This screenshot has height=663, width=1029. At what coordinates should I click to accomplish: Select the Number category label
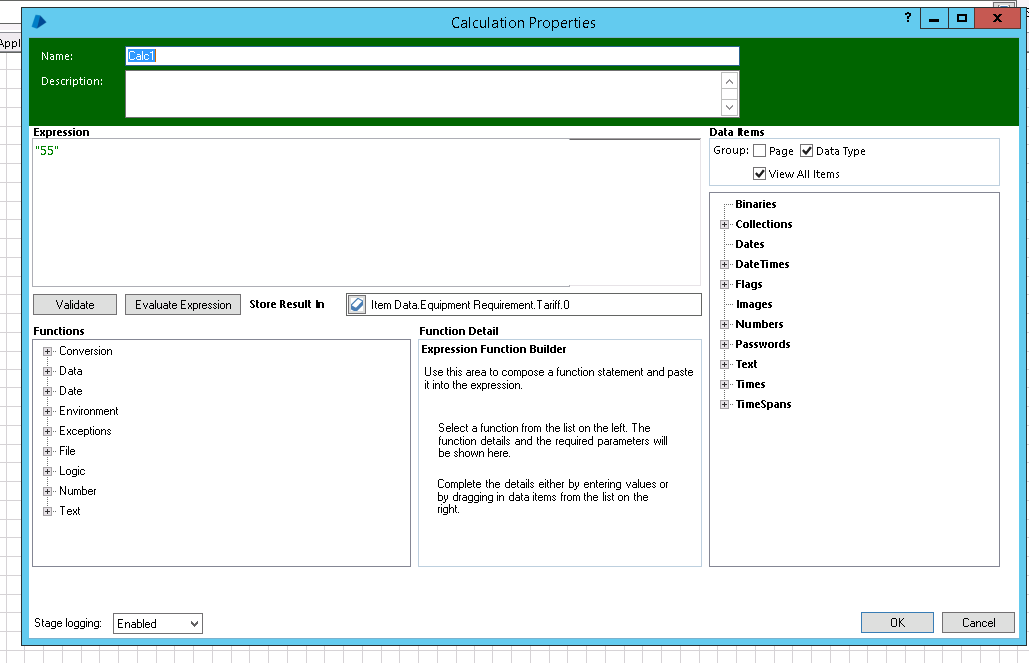tap(77, 491)
